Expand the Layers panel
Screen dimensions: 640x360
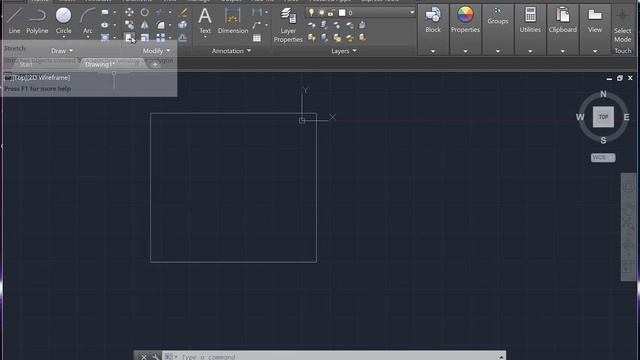click(x=344, y=51)
